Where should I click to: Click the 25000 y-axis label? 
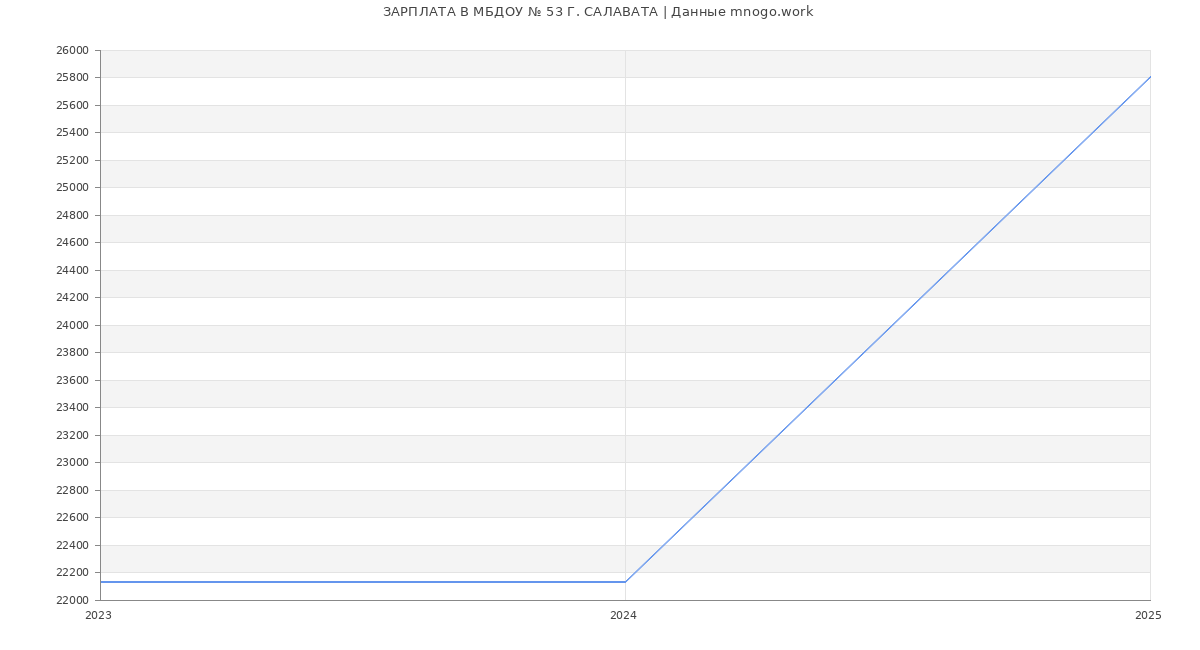pyautogui.click(x=72, y=187)
